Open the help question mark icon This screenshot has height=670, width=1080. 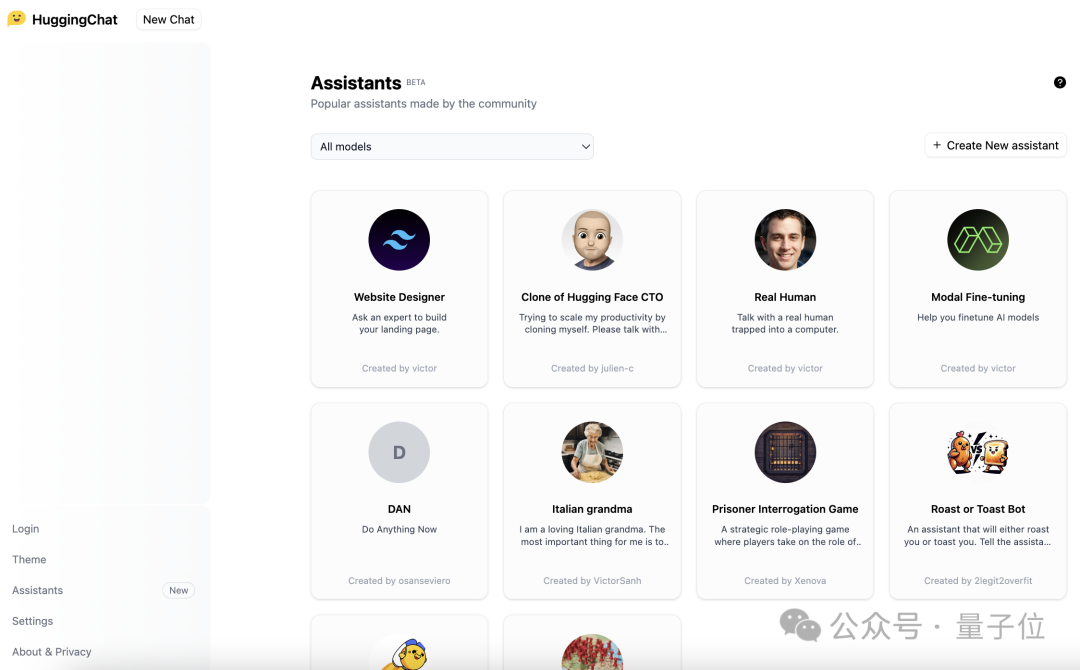point(1059,83)
